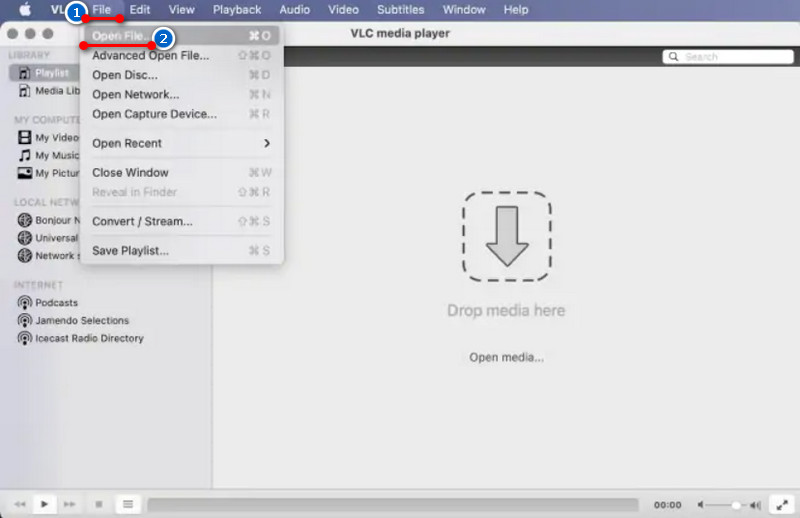Open Jamendo Selections
Image resolution: width=800 pixels, height=518 pixels.
click(73, 320)
